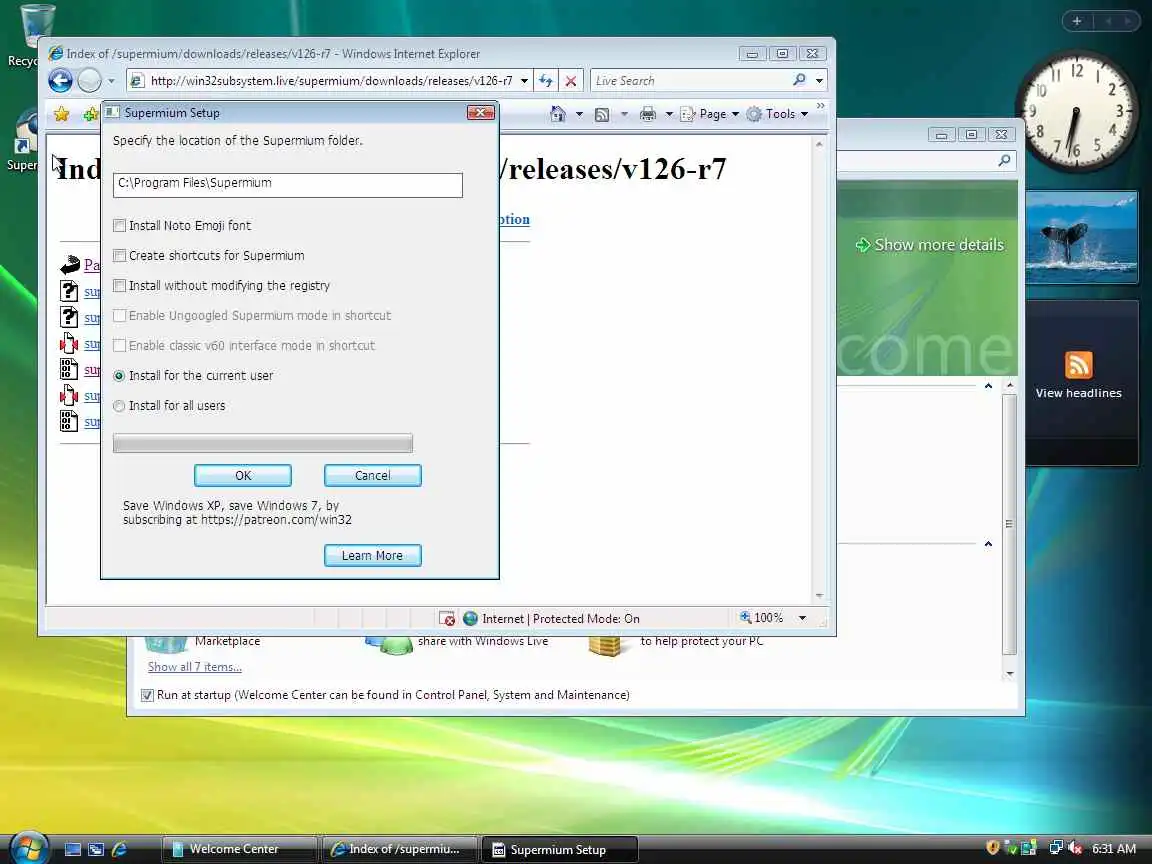Viewport: 1152px width, 864px height.
Task: Open Show all 7 items link
Action: pyautogui.click(x=195, y=667)
